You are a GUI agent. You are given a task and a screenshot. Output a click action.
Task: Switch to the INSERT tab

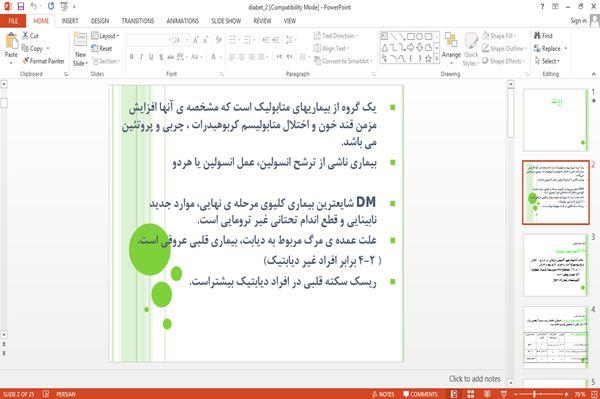click(70, 21)
